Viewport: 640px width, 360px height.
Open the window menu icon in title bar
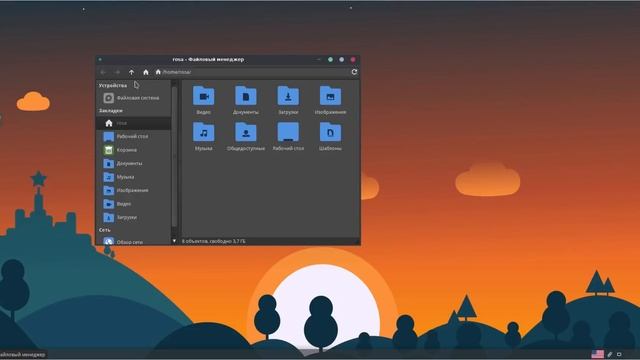pyautogui.click(x=100, y=60)
